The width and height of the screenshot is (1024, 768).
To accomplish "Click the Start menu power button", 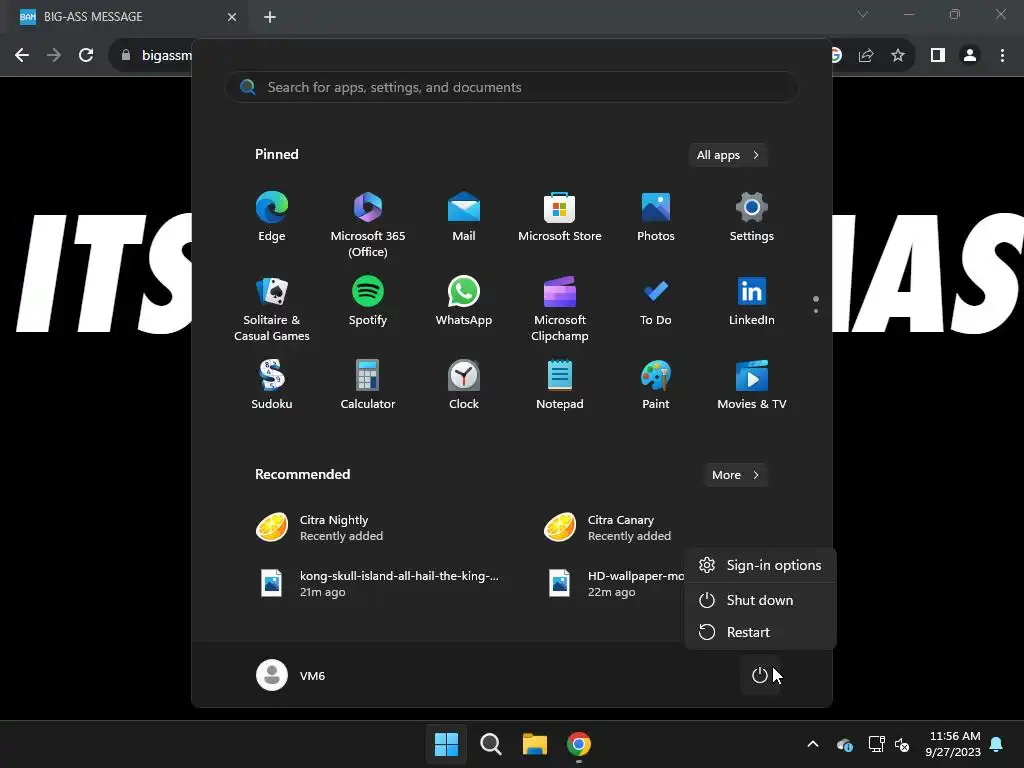I will (760, 675).
